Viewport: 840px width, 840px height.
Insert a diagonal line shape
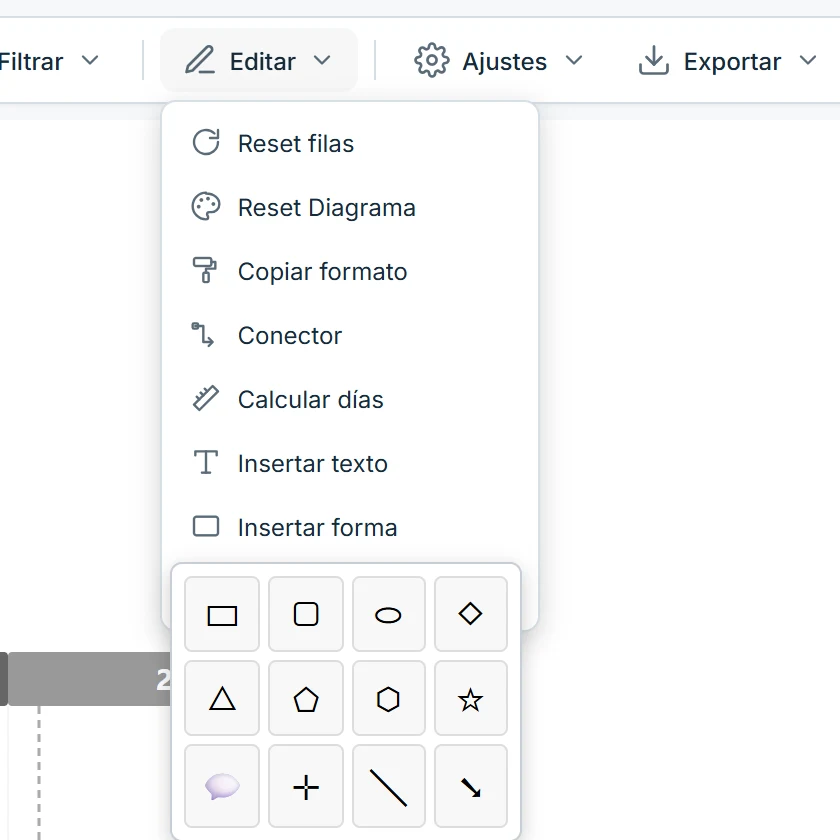tap(388, 786)
